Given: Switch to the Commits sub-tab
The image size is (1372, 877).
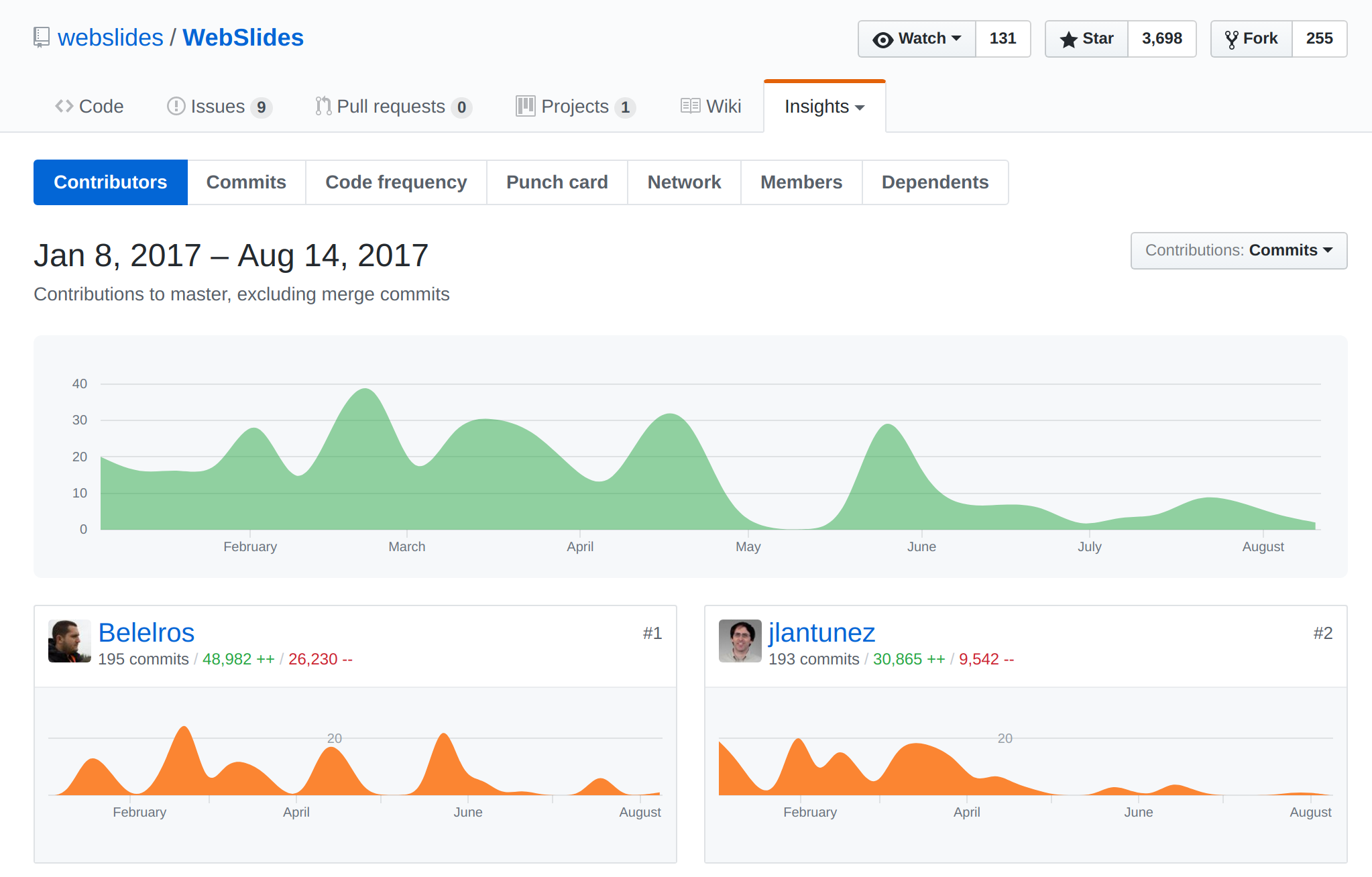Looking at the screenshot, I should 245,182.
